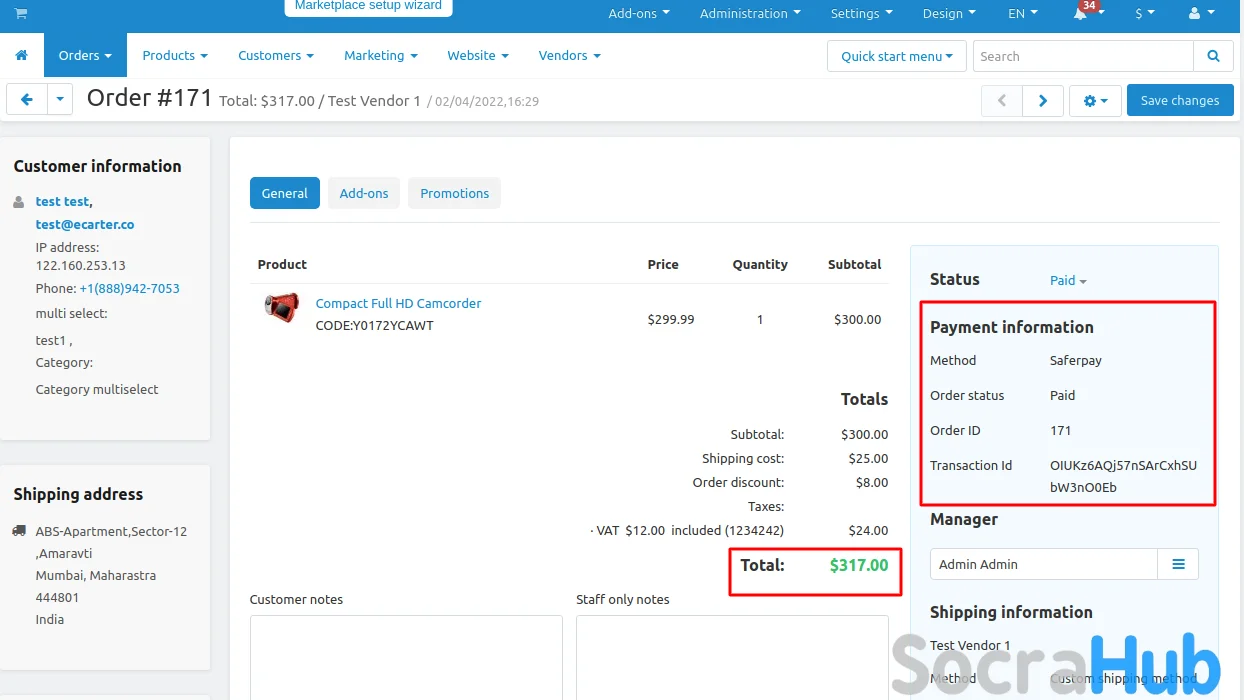Go back using the left arrow button
The height and width of the screenshot is (700, 1244).
point(27,100)
